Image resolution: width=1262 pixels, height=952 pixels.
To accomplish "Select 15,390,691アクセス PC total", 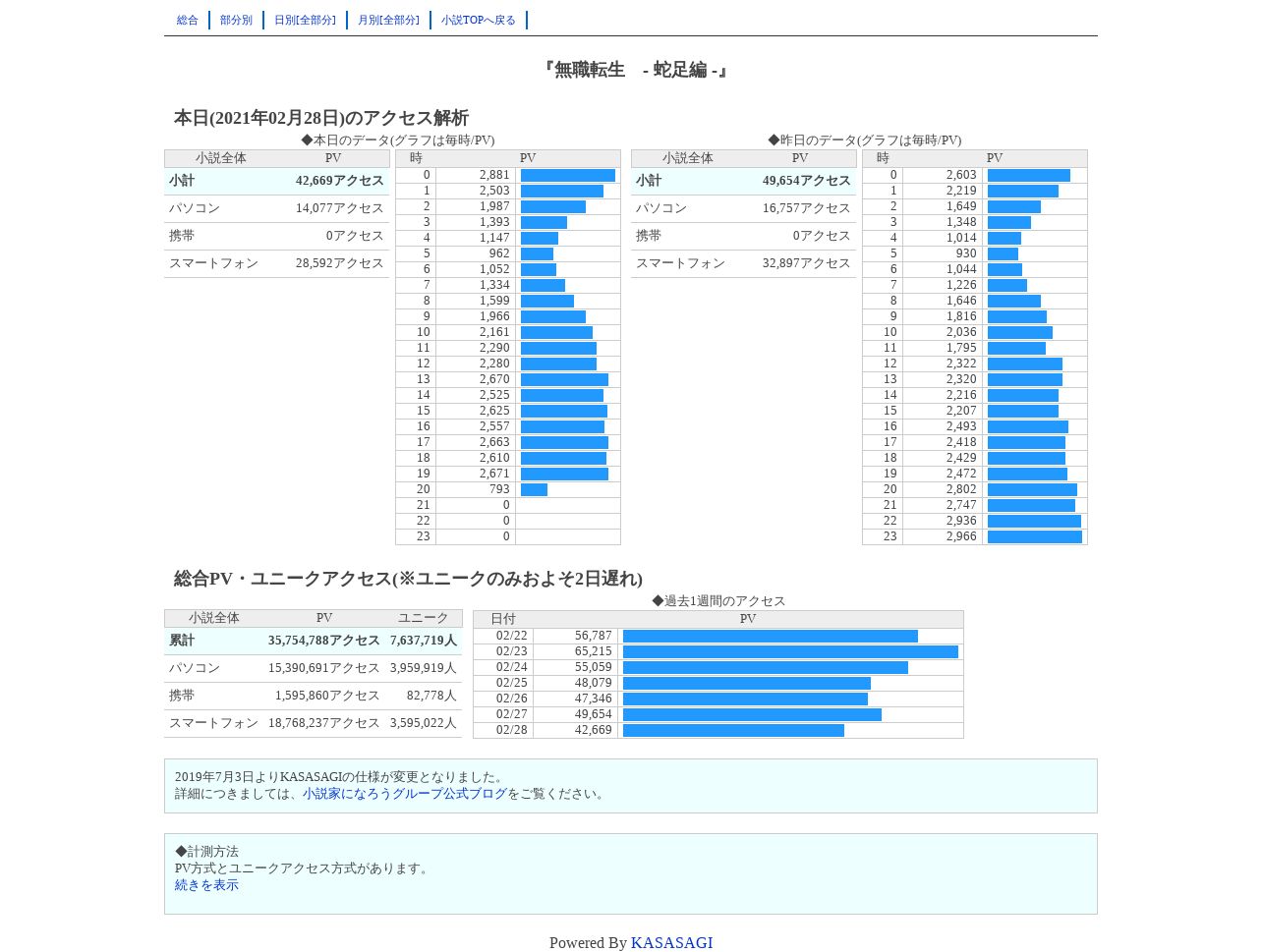I will tap(324, 668).
